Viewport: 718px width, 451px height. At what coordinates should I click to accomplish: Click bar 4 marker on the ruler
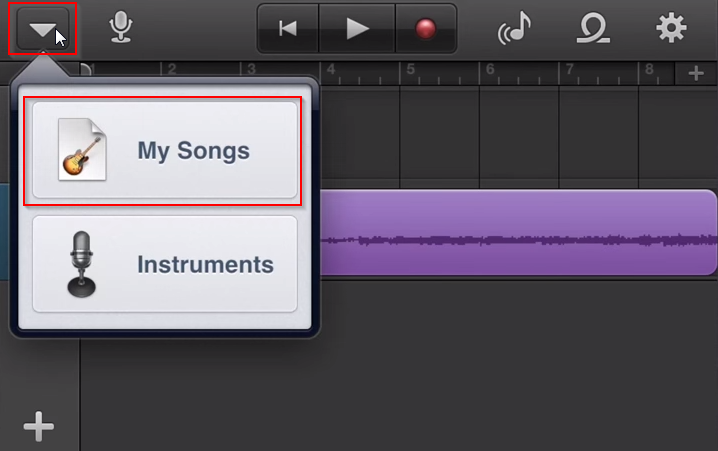coord(331,70)
